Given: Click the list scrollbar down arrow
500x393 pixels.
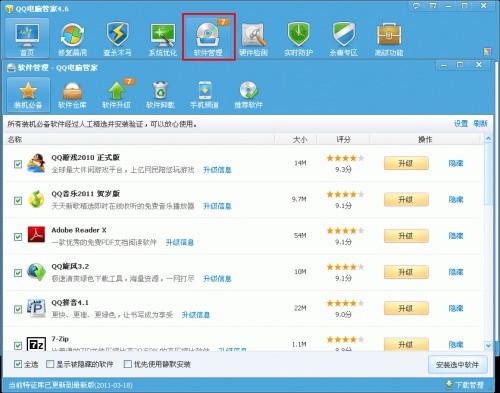Looking at the screenshot, I should tap(488, 346).
